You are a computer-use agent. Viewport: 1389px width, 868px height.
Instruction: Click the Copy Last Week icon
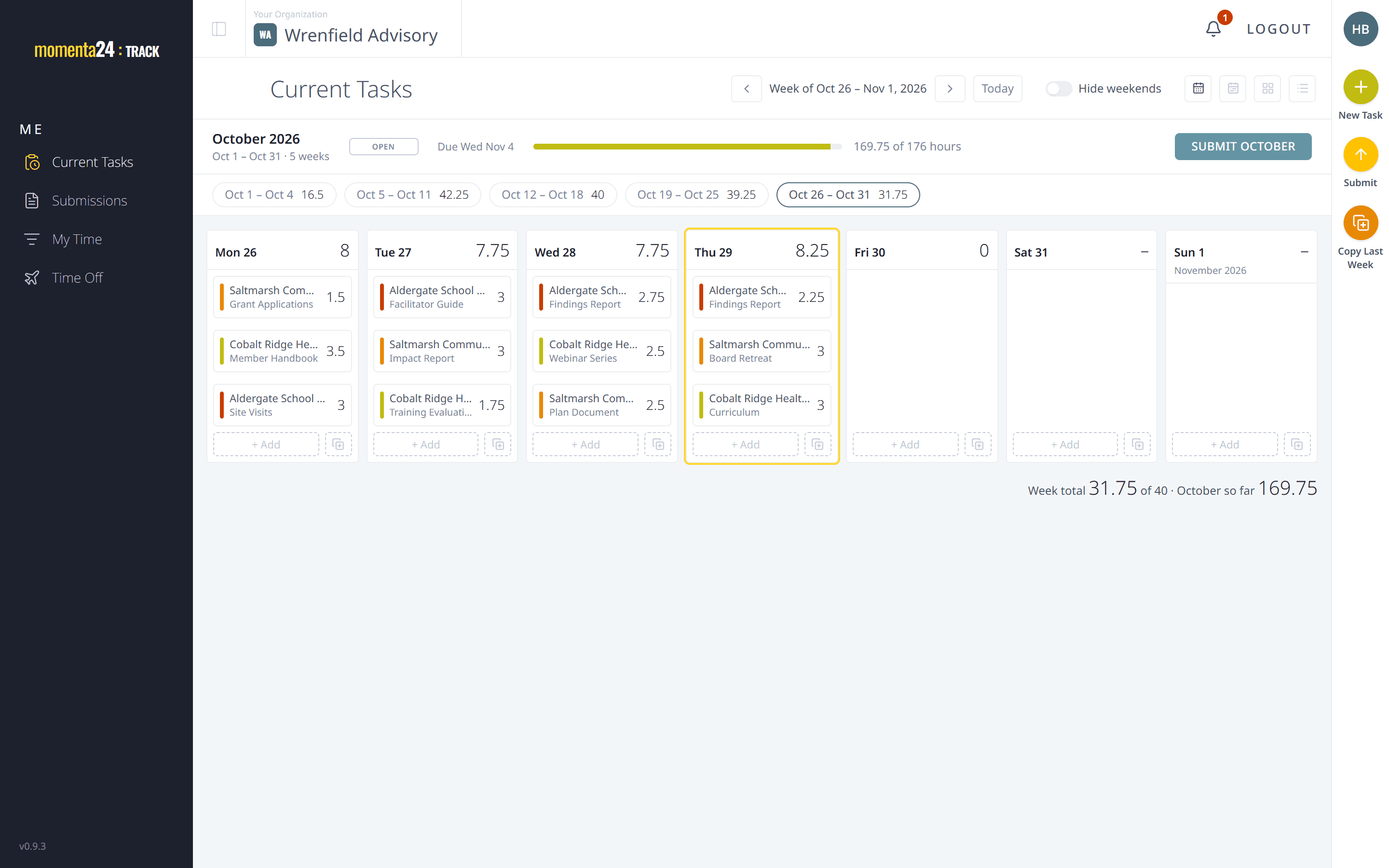point(1360,223)
